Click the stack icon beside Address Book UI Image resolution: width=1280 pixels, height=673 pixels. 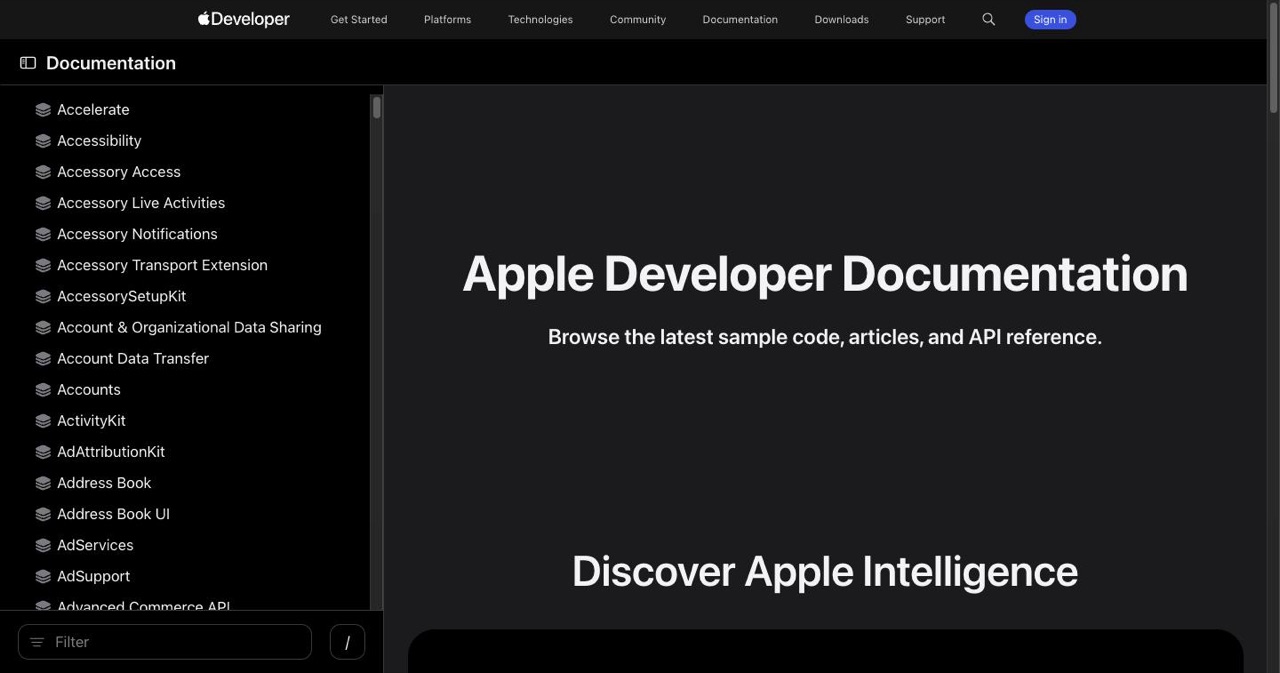click(43, 514)
